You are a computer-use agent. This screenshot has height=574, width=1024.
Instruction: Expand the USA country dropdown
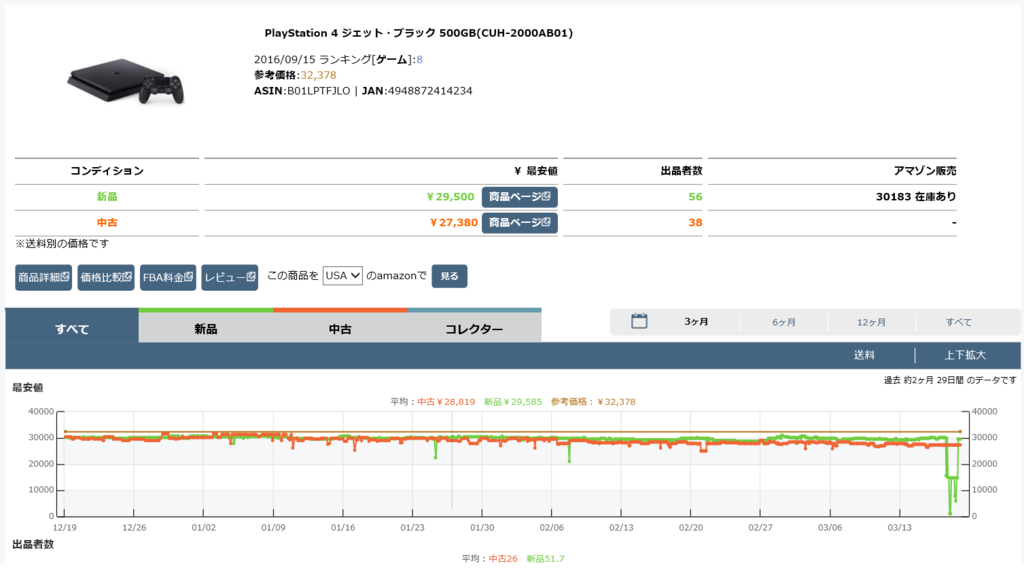click(x=342, y=276)
